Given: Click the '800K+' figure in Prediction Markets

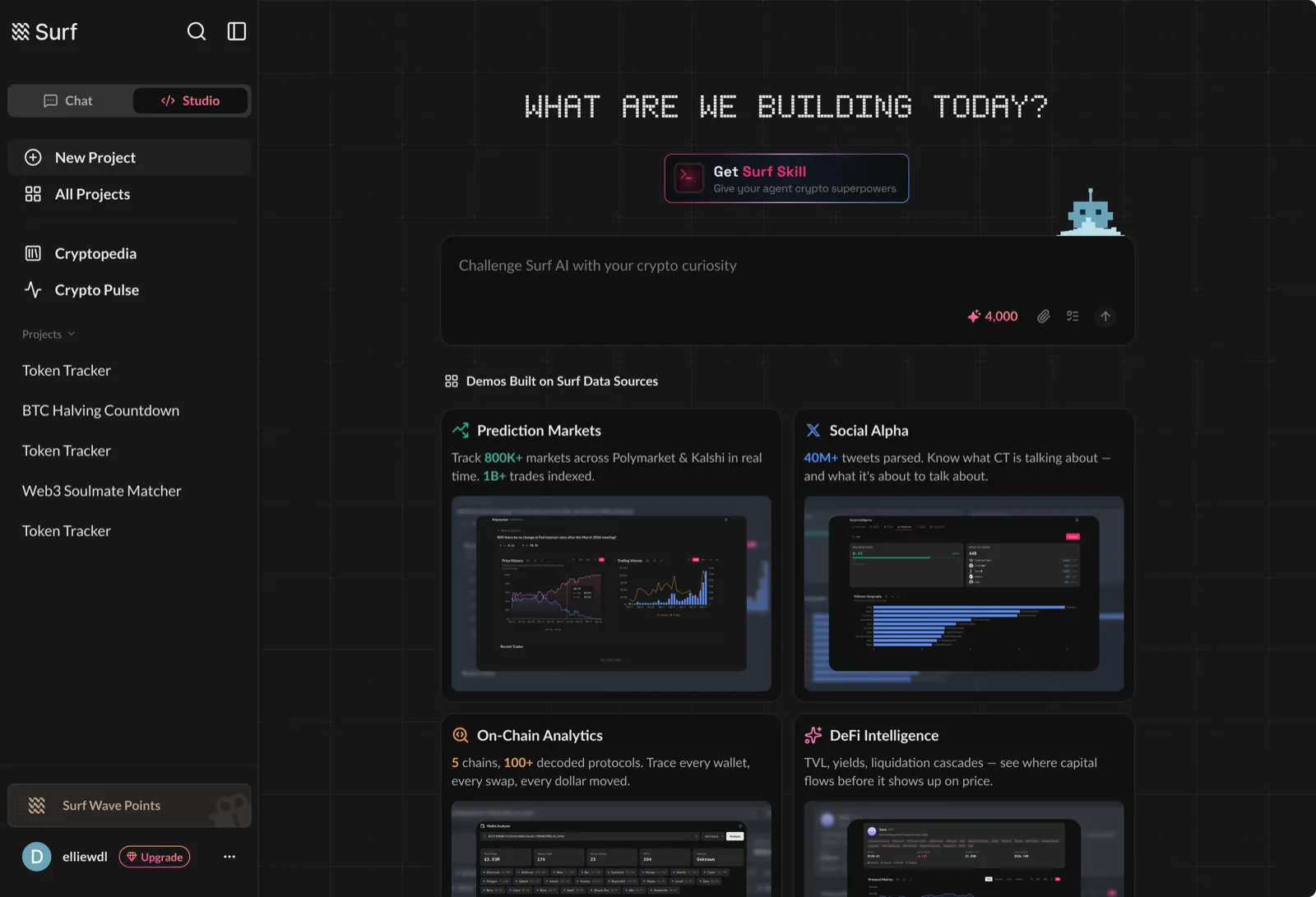Looking at the screenshot, I should click(x=503, y=458).
